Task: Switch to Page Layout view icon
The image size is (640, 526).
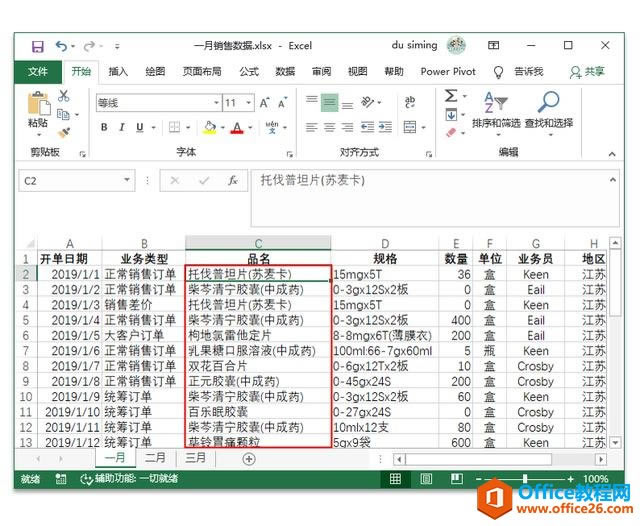Action: coord(426,479)
